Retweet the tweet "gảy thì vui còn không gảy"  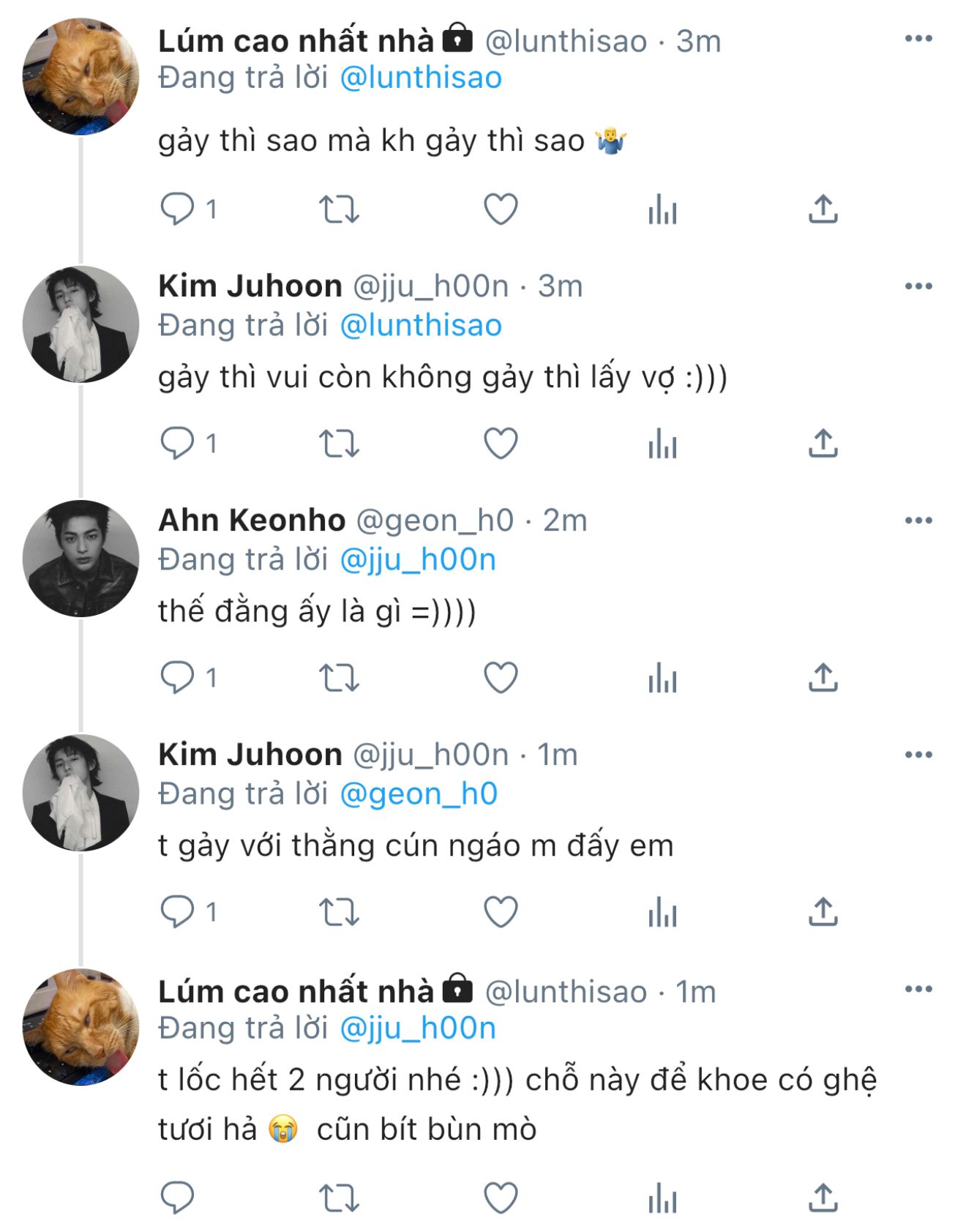[339, 444]
